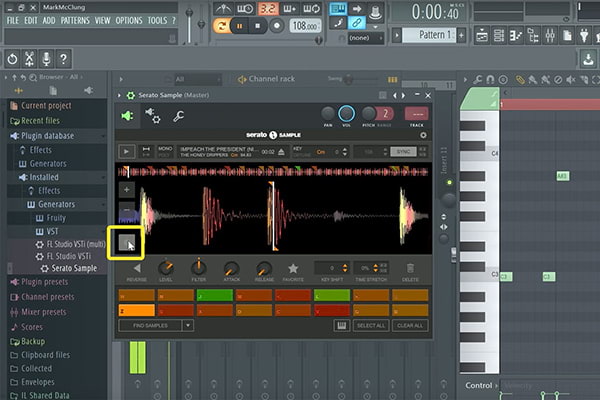This screenshot has width=600, height=400.
Task: Click the Serato plugin wrench icon
Action: tap(178, 116)
